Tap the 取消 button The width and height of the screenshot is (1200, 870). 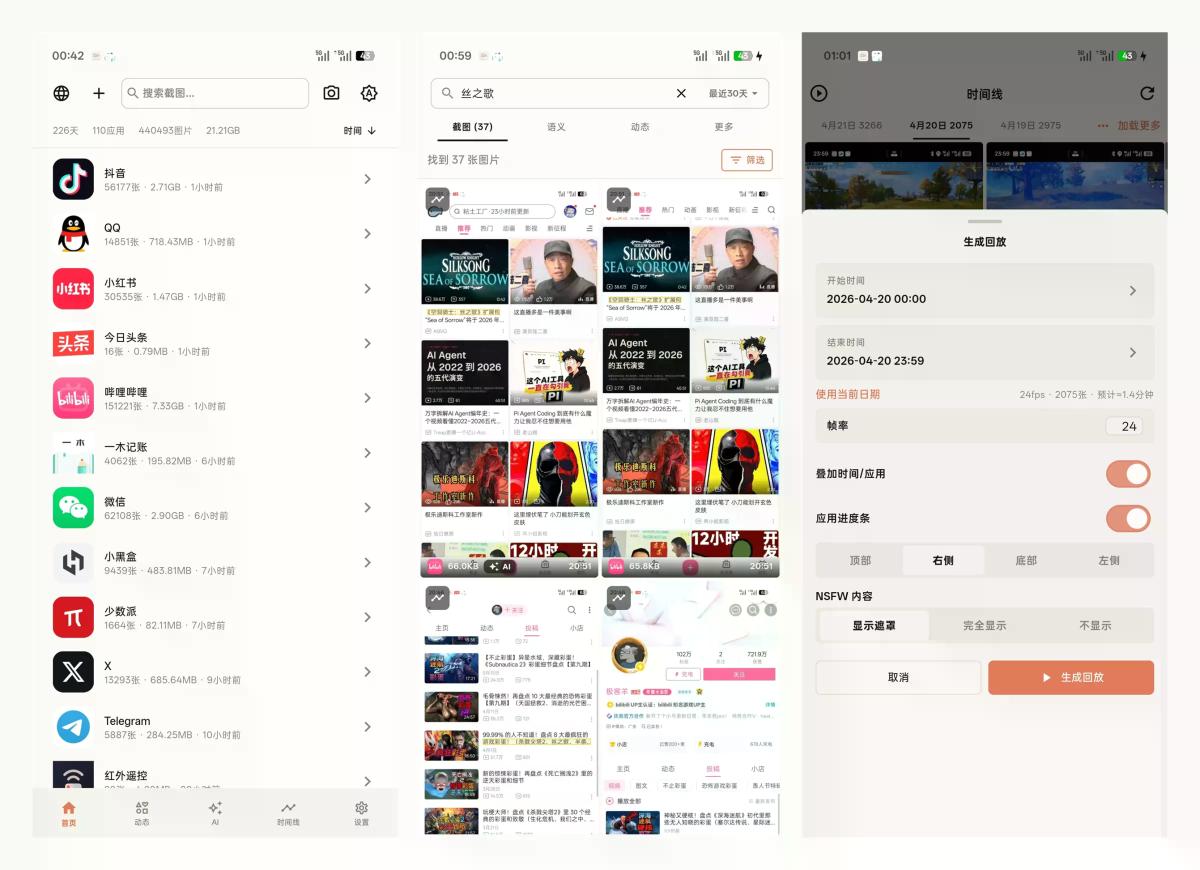898,677
